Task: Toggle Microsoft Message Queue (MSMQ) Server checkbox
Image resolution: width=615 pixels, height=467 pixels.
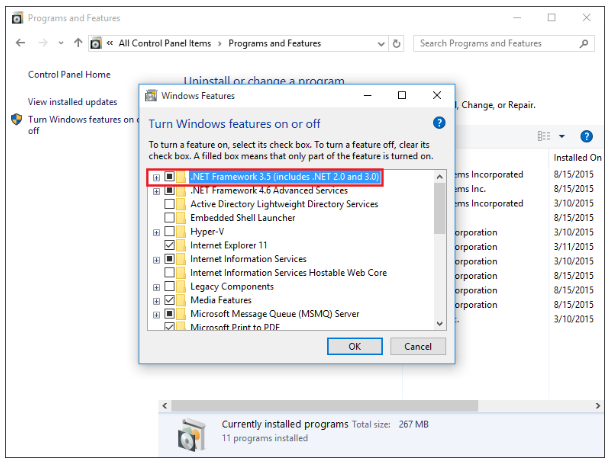Action: [169, 314]
